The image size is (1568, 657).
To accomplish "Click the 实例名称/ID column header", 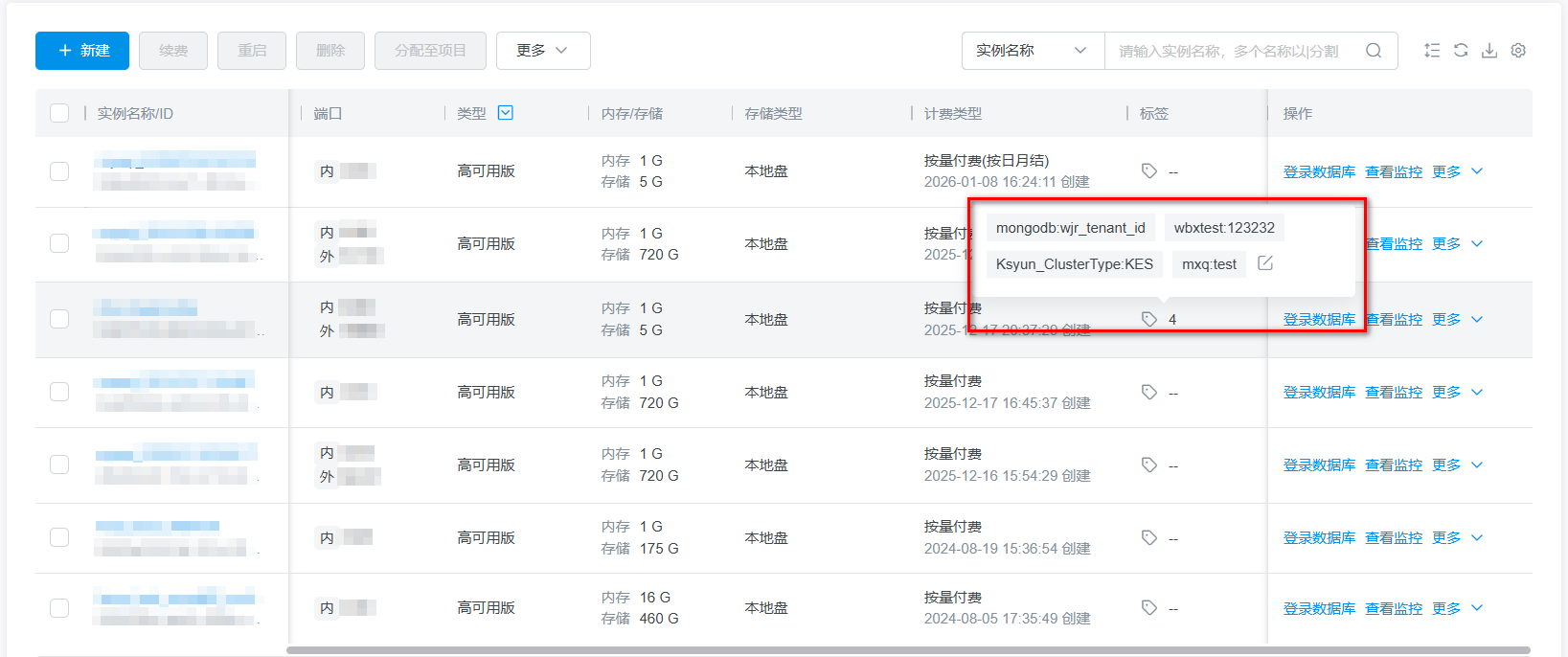I will click(x=135, y=113).
